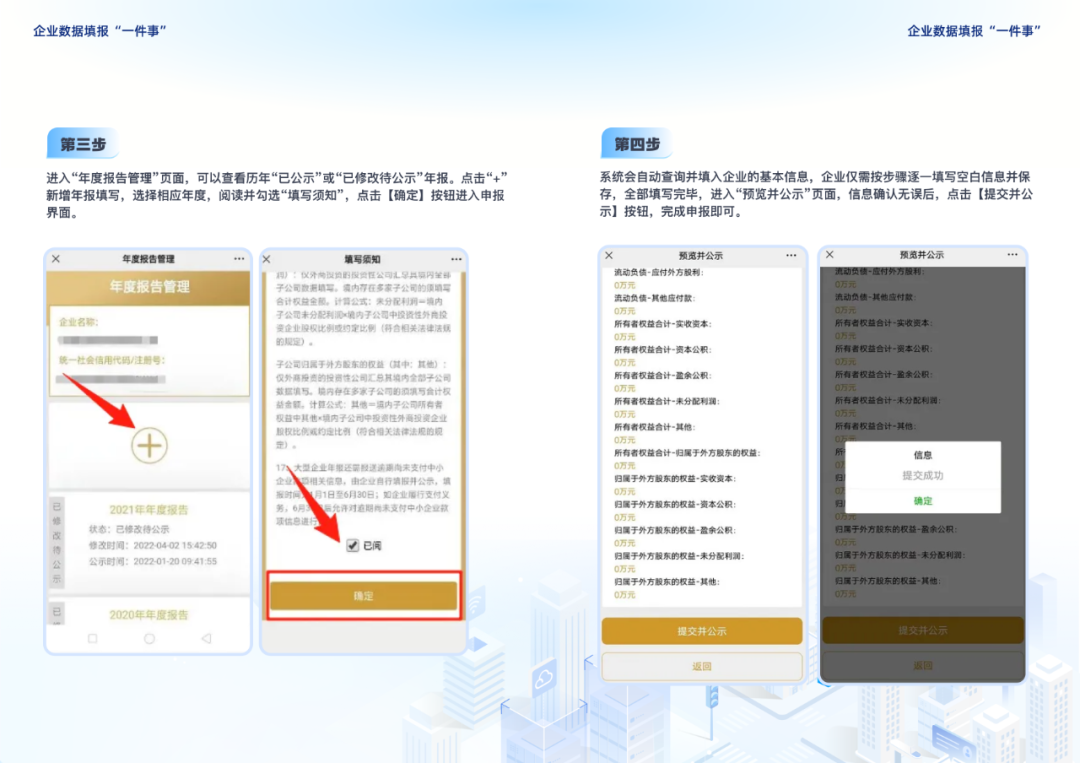
Task: Click the 公示时间 2022-01-20 09:41:55 line
Action: [x=152, y=562]
